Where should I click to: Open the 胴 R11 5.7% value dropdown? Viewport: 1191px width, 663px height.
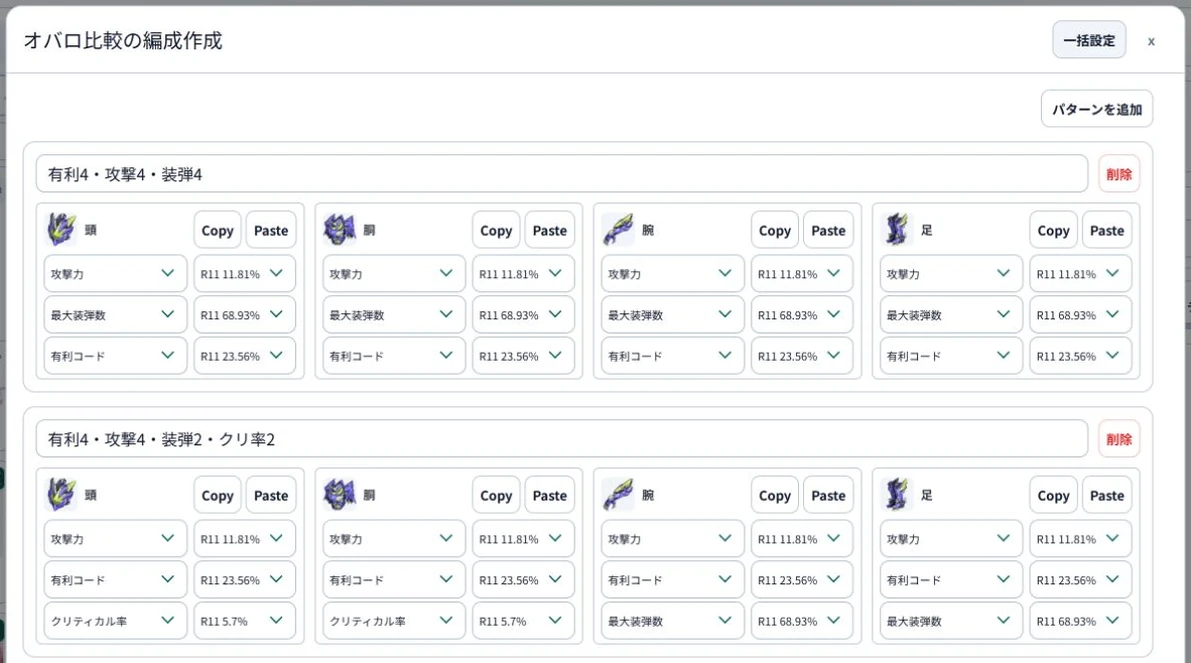(x=523, y=621)
